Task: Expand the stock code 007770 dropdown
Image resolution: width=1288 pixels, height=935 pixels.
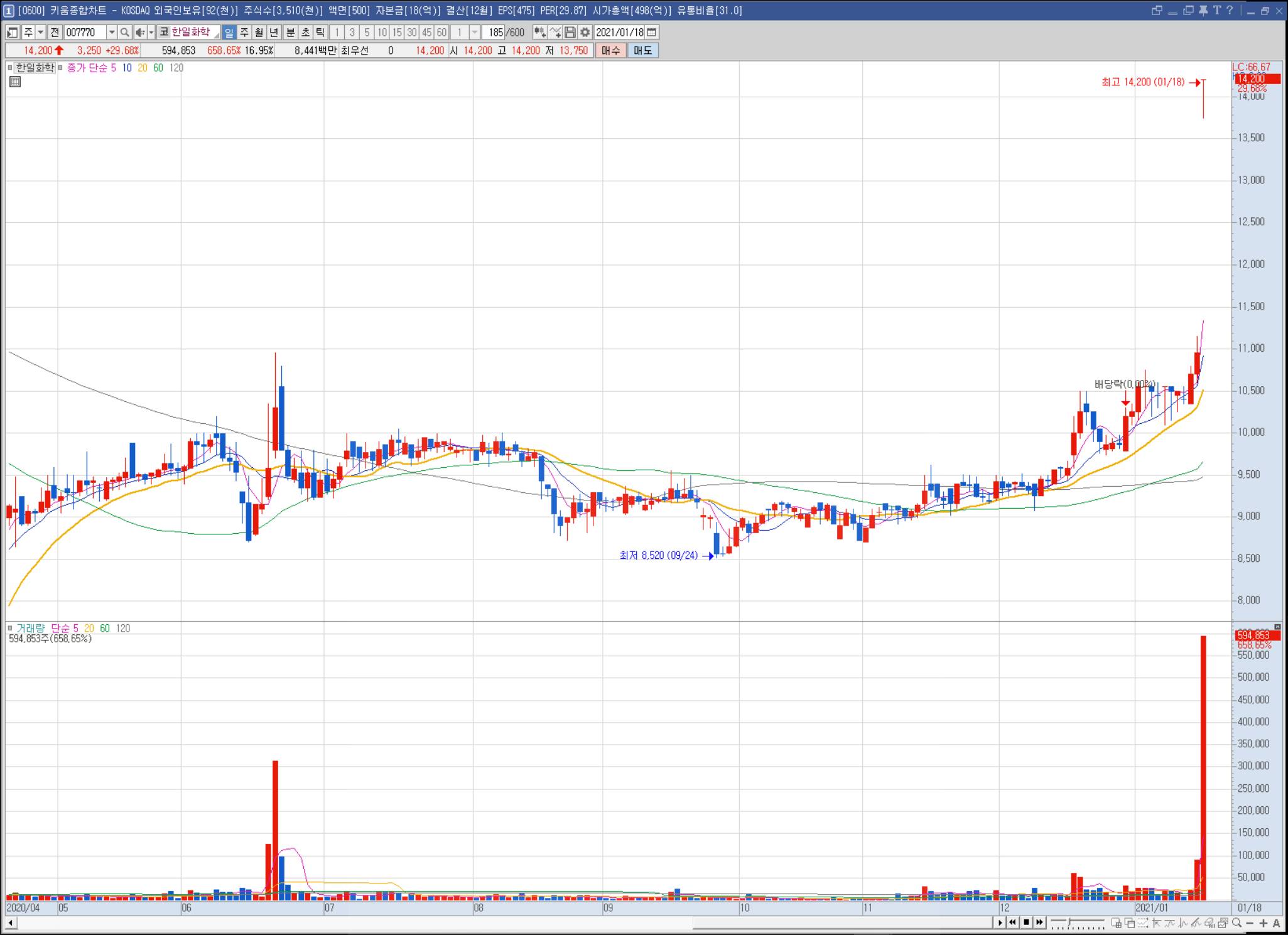Action: 112,33
